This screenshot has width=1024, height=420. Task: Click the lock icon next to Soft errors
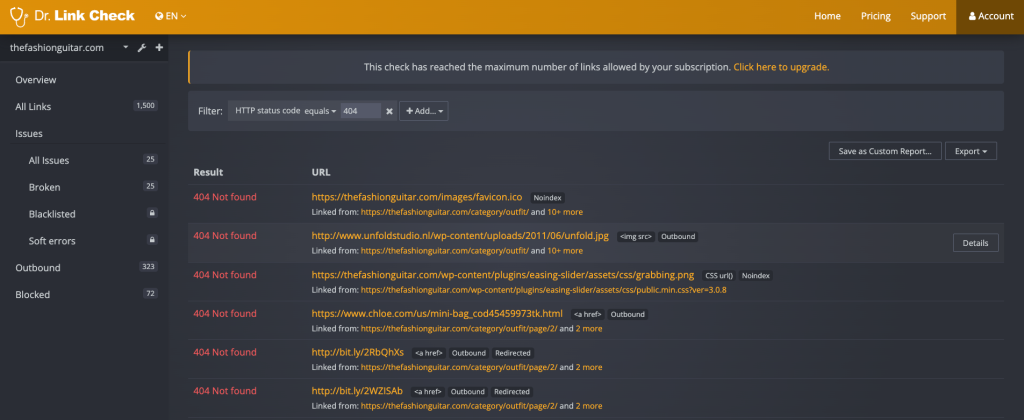point(151,241)
